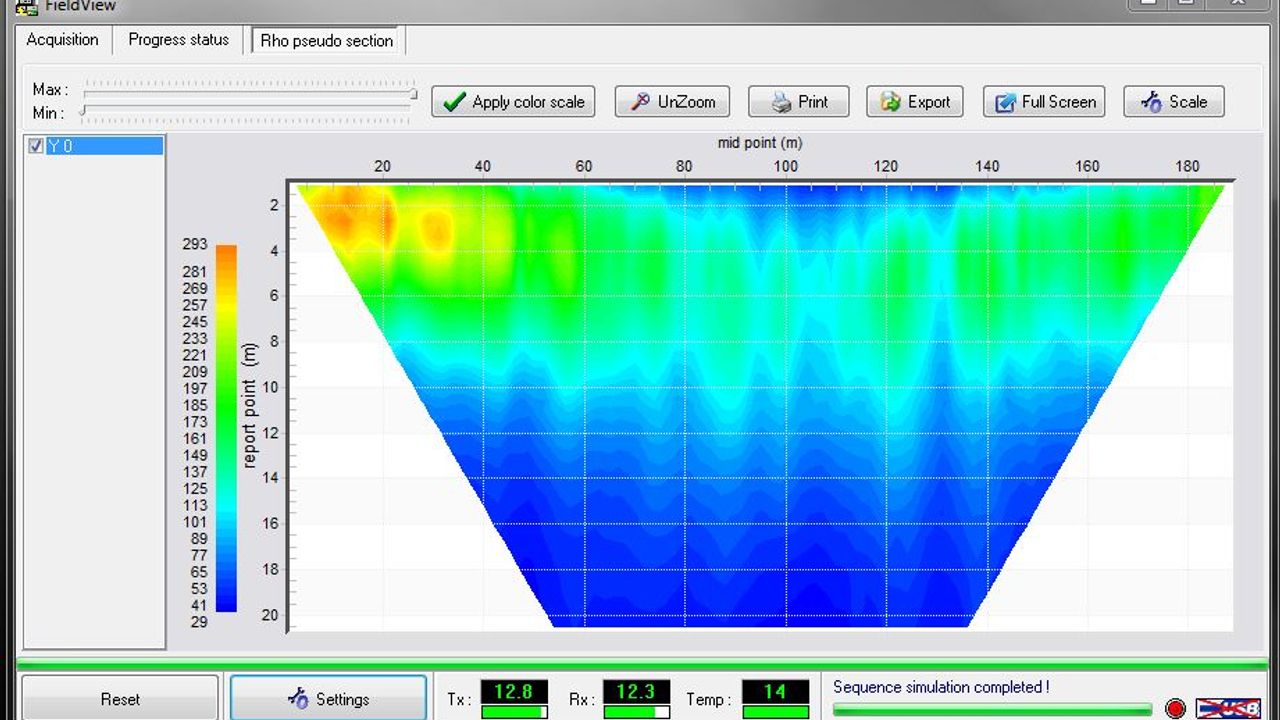This screenshot has height=720, width=1280.
Task: Click the printer icon on Print
Action: (782, 102)
